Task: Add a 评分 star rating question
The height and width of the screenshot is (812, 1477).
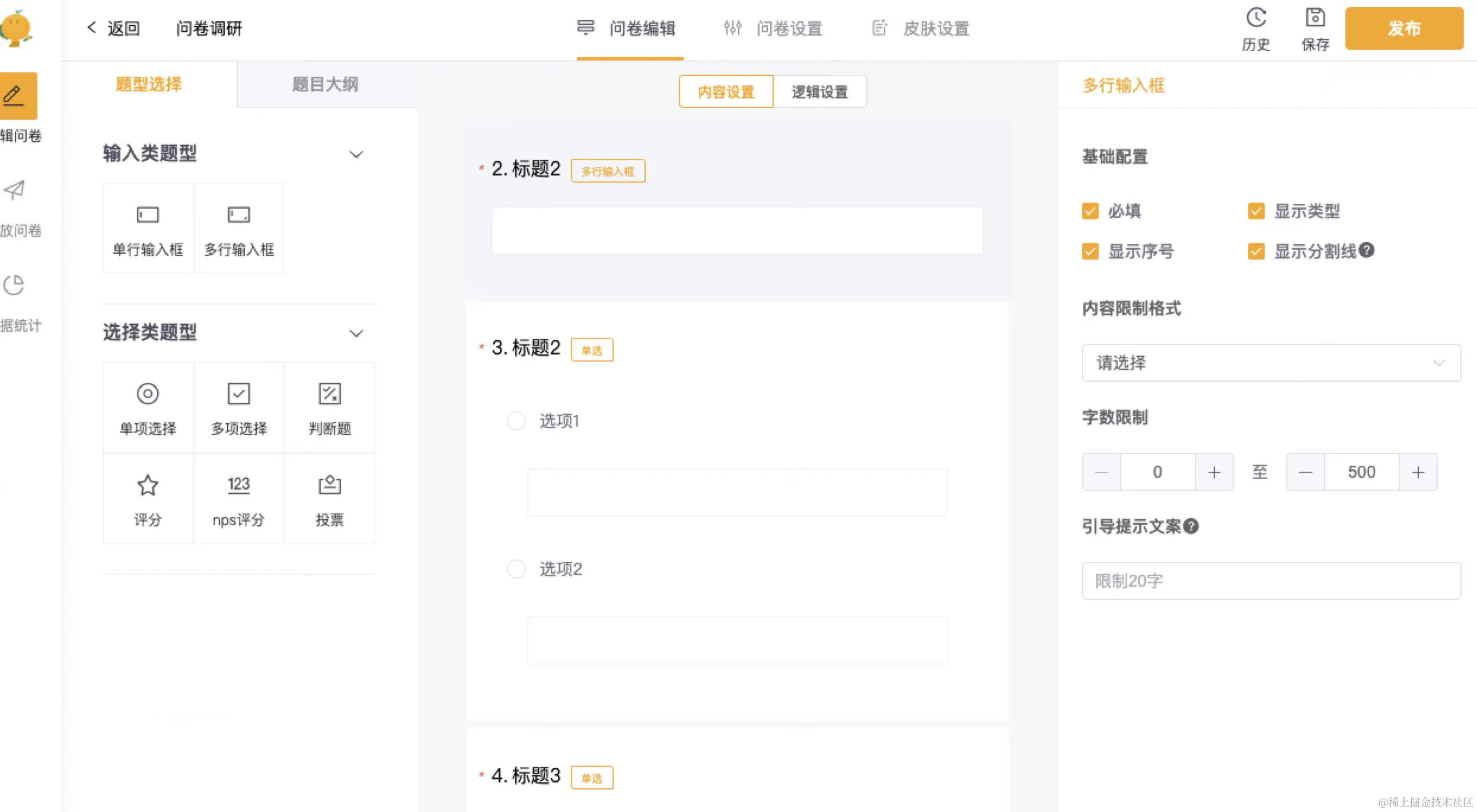Action: [x=148, y=499]
